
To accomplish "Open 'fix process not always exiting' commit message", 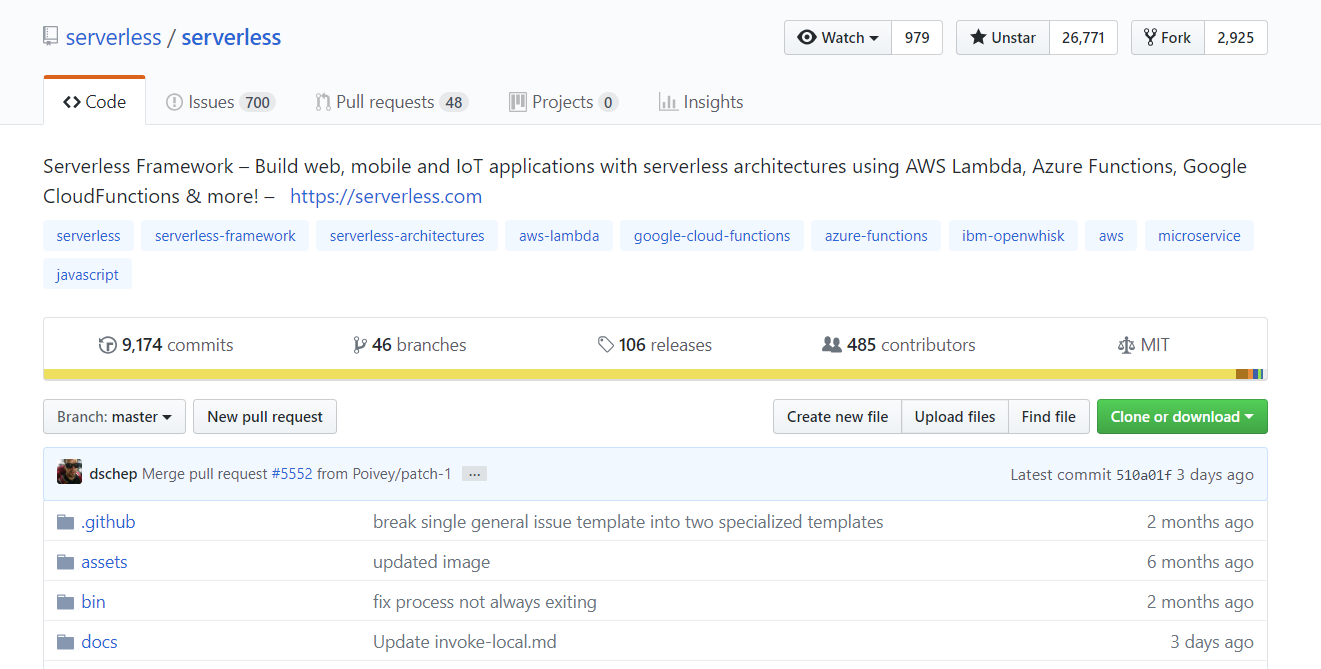I will pyautogui.click(x=485, y=602).
